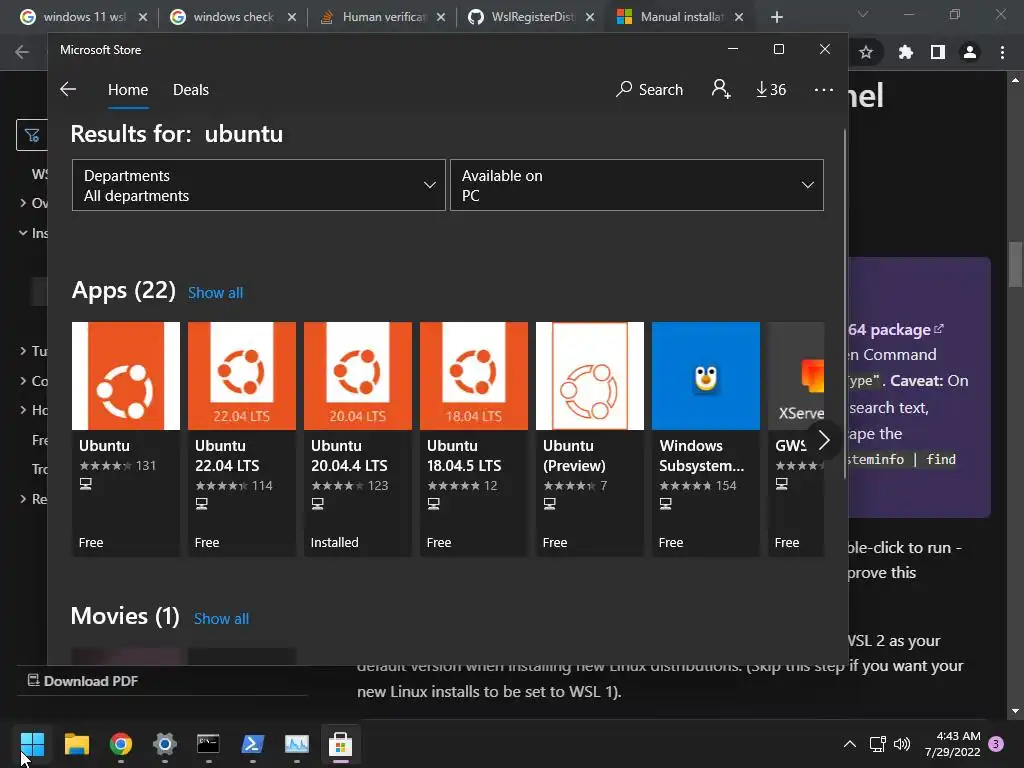Open Windows Subsystem penguin app tile

tap(706, 439)
